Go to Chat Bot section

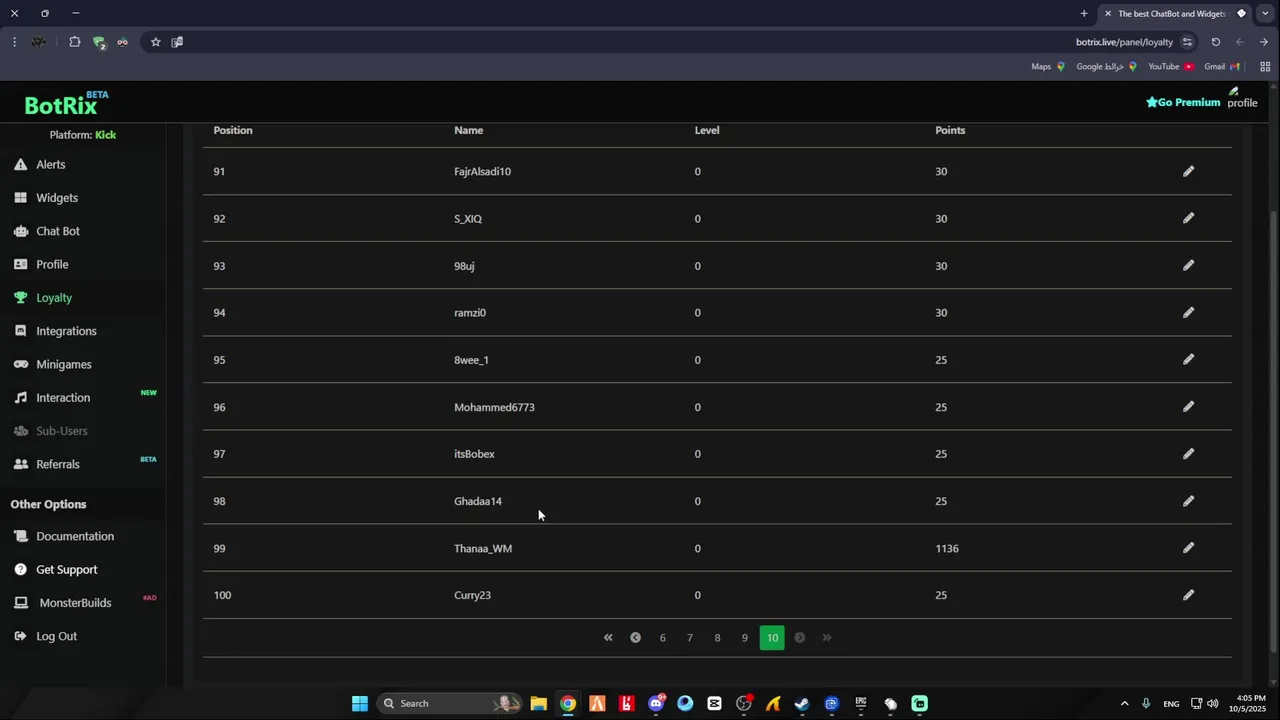click(x=58, y=231)
